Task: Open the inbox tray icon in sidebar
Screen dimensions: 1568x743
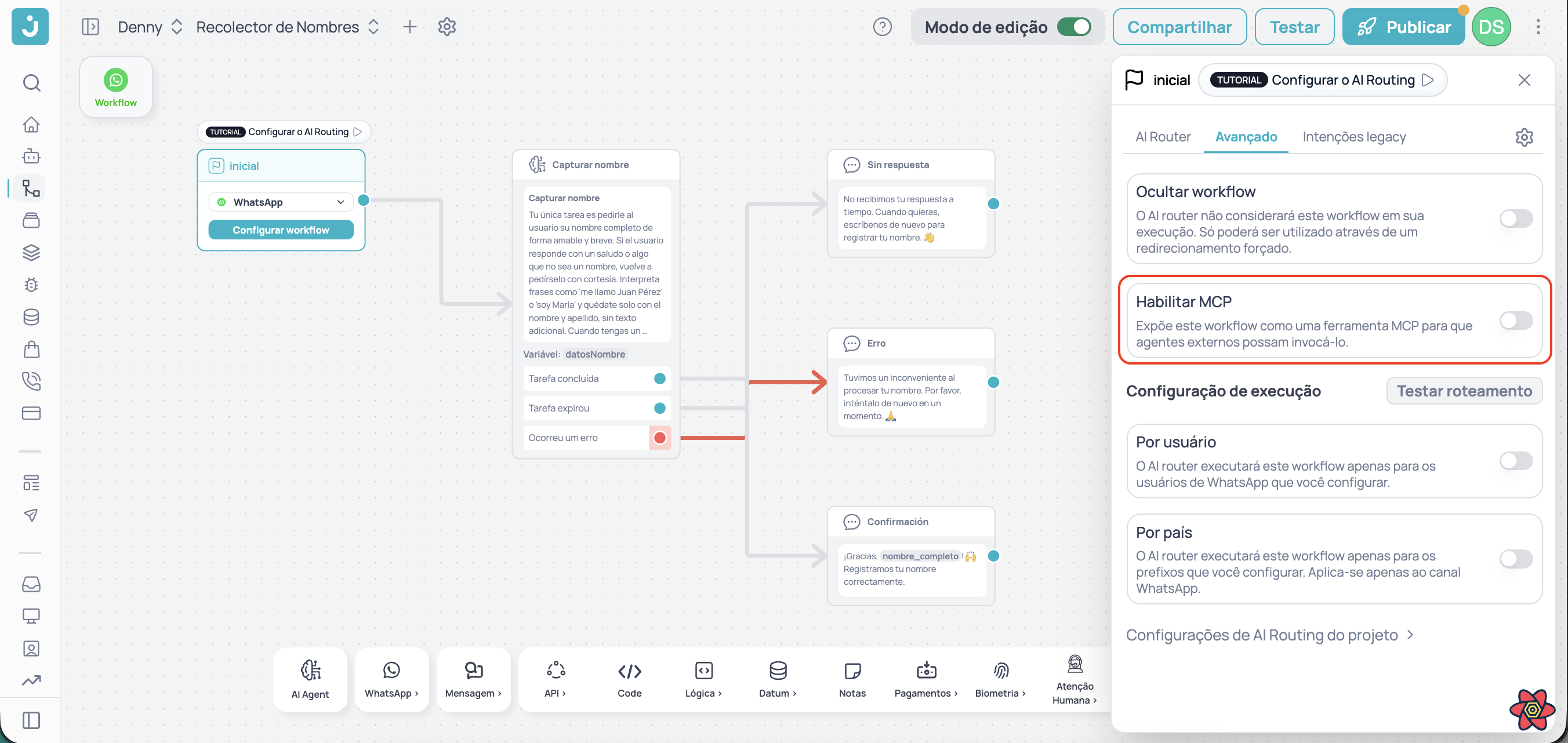Action: (x=31, y=584)
